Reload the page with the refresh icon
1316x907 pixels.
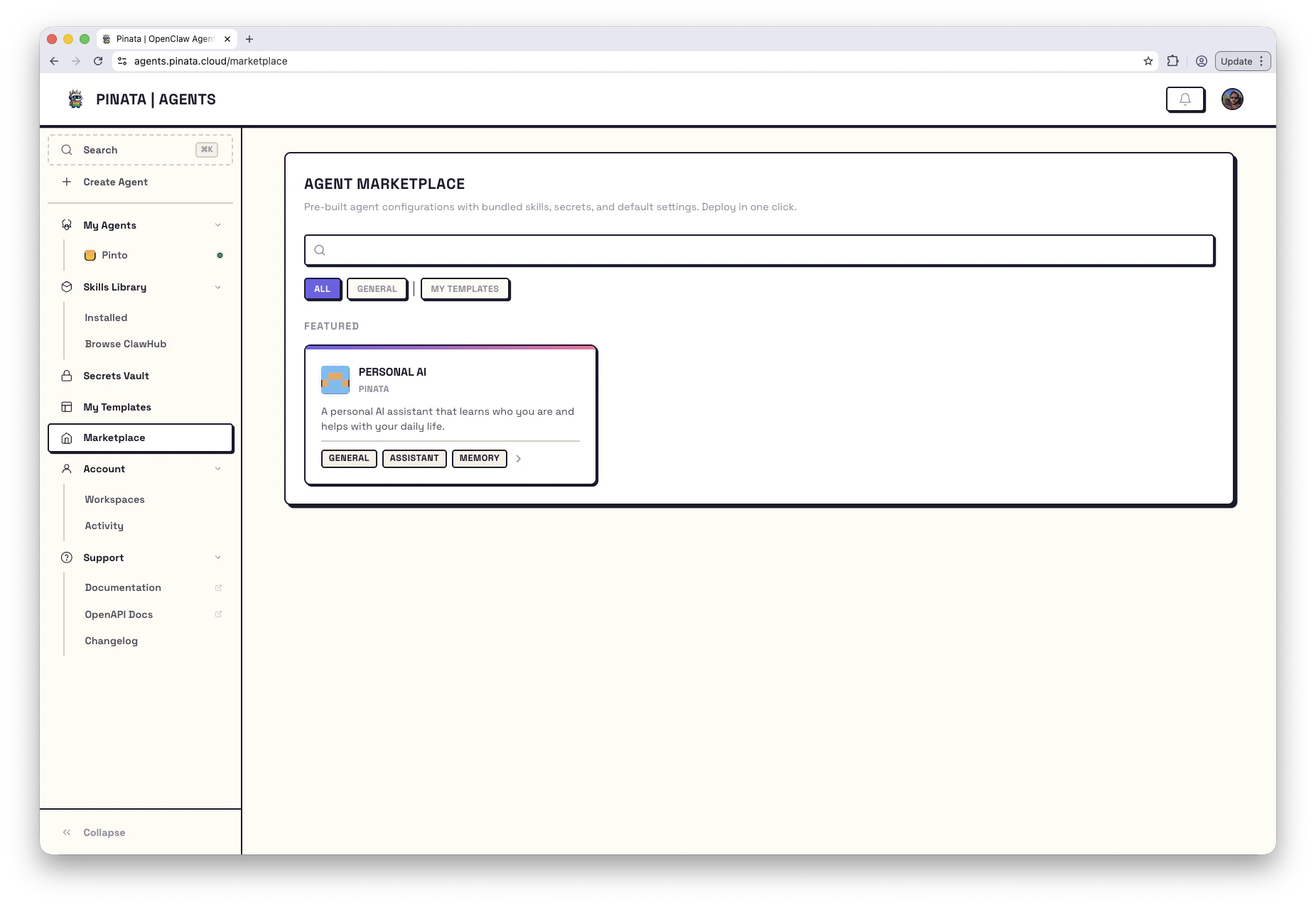[x=98, y=61]
